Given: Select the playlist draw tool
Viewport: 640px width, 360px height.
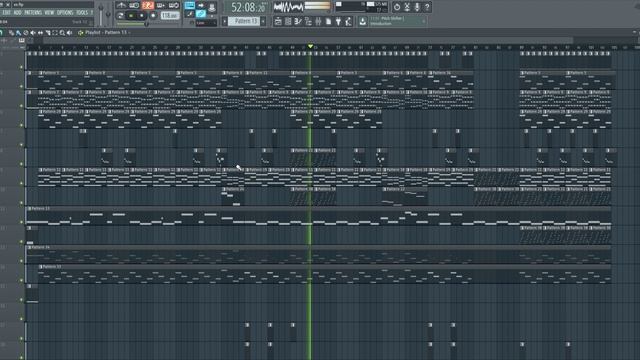Looking at the screenshot, I should (x=11, y=33).
